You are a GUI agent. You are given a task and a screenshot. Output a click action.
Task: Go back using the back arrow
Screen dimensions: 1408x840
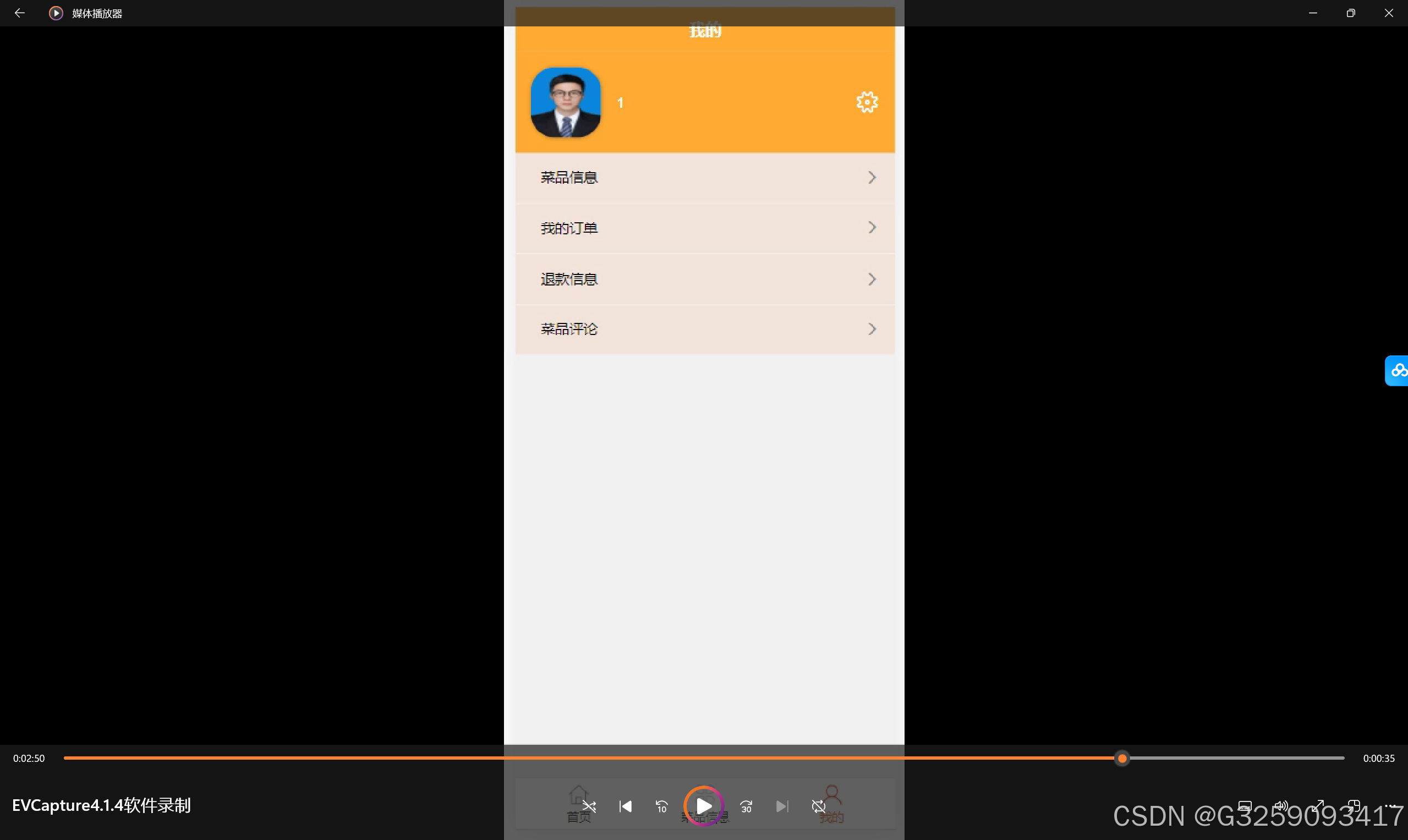20,13
